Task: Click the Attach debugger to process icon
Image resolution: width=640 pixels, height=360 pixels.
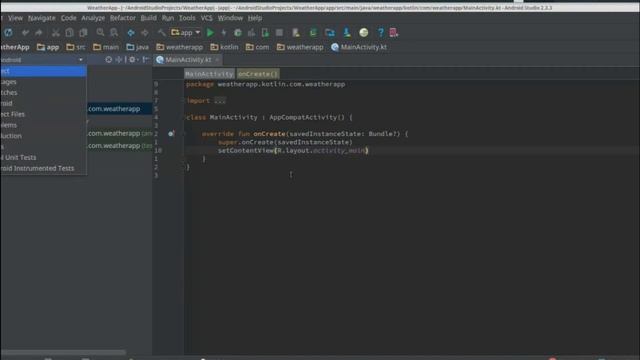Action: click(x=265, y=33)
